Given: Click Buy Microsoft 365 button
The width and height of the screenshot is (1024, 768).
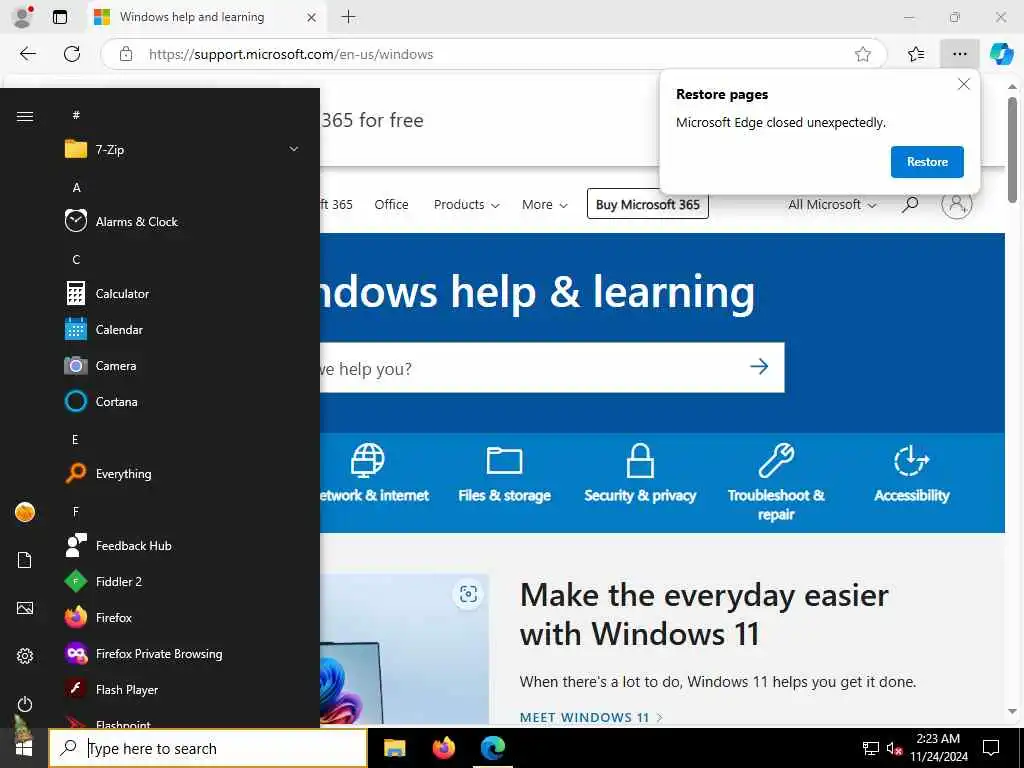Looking at the screenshot, I should coord(647,204).
